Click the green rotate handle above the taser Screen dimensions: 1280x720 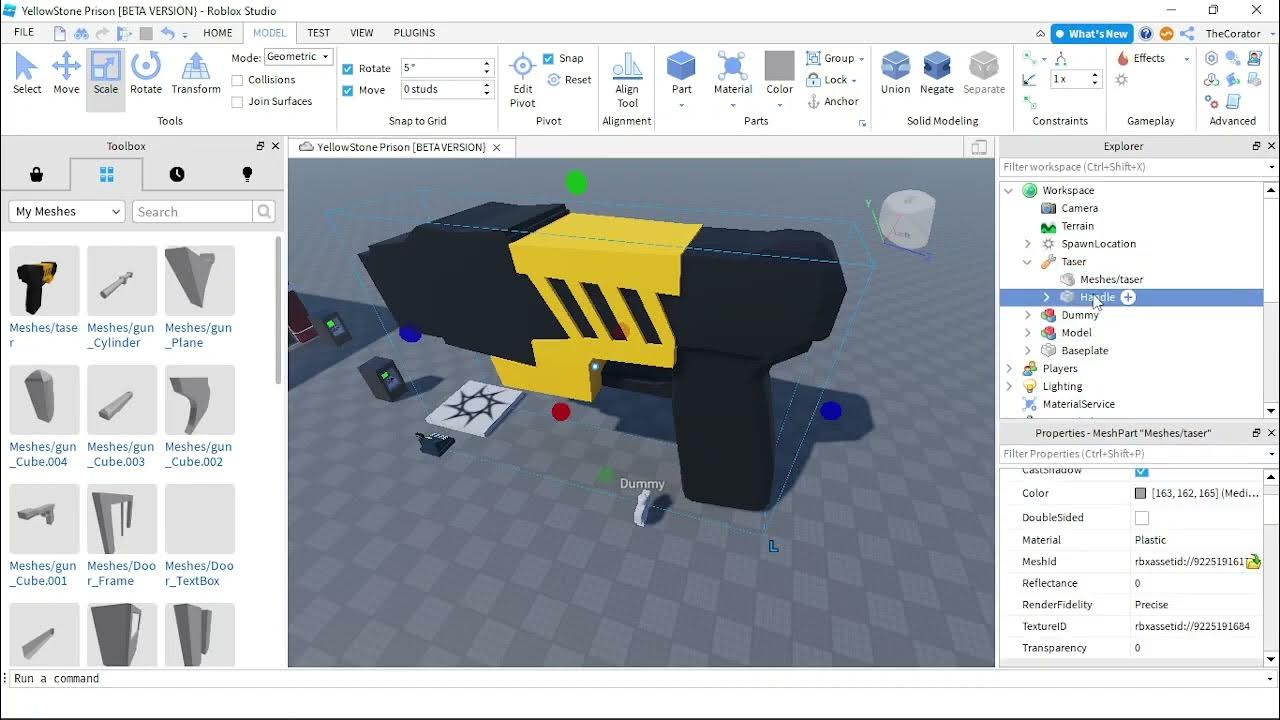pos(576,182)
